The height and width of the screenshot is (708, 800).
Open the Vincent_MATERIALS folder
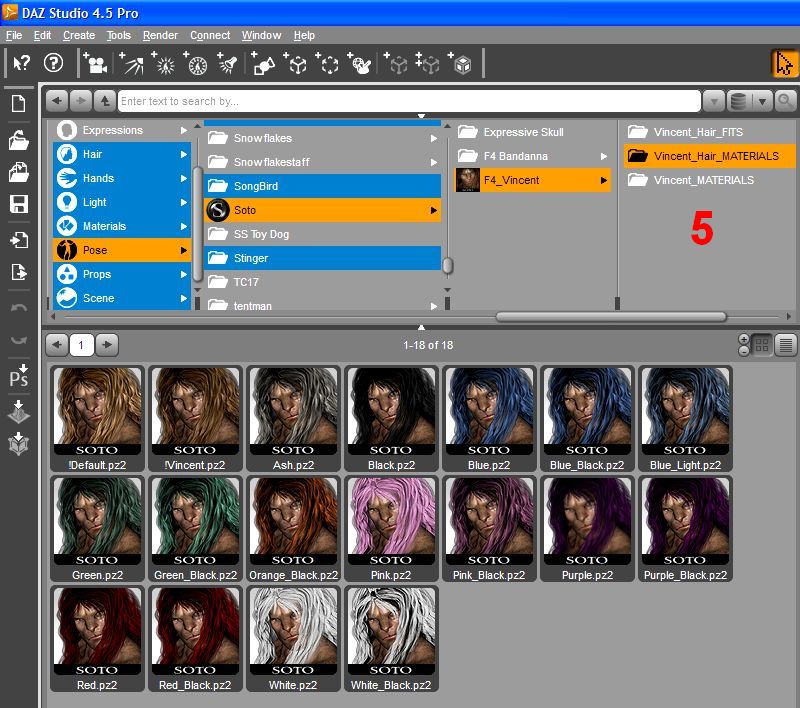tap(709, 180)
